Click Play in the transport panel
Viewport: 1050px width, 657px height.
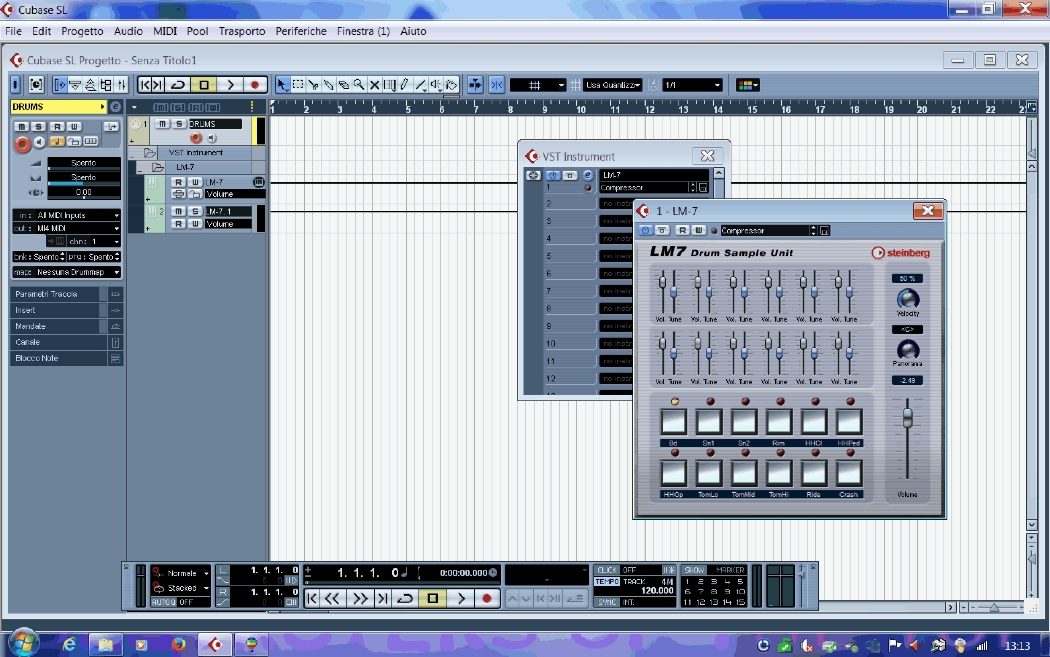(x=460, y=598)
